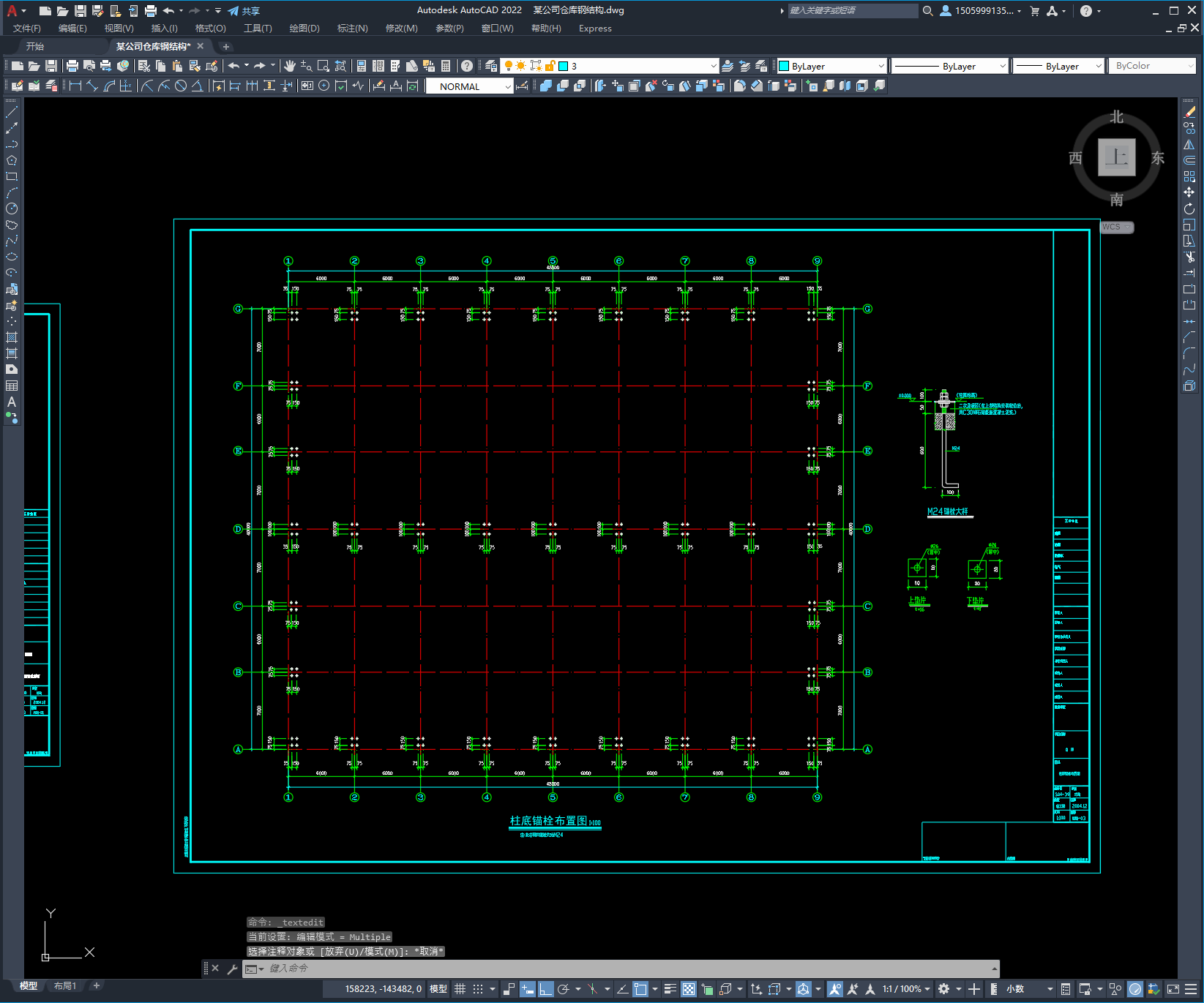Open the 标注(N) menu
This screenshot has height=1003, width=1204.
point(353,29)
